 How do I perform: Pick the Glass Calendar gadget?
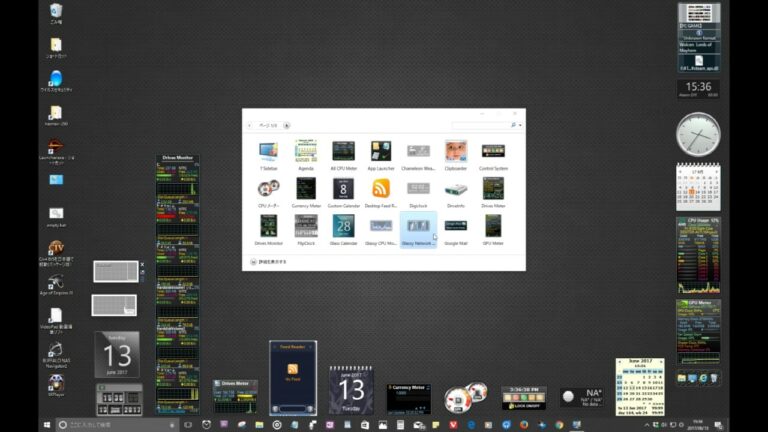click(343, 226)
